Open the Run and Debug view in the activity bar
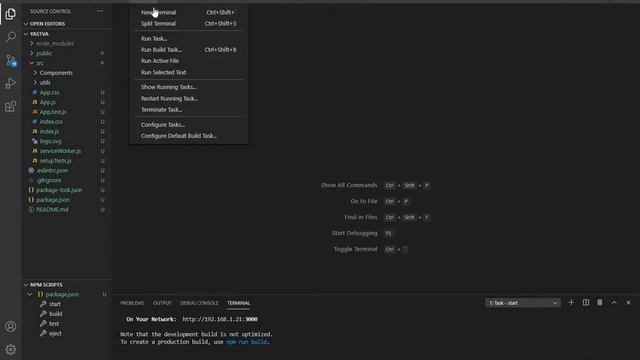The image size is (640, 360). pyautogui.click(x=11, y=83)
